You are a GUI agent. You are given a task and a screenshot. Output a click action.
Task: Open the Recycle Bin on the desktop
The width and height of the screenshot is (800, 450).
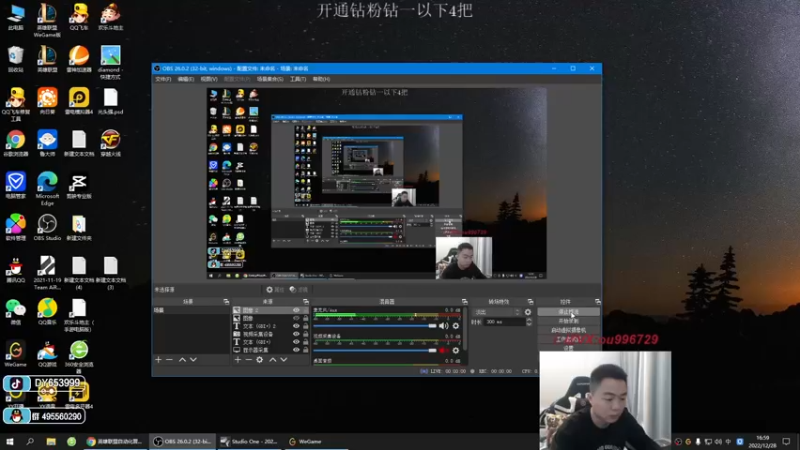(15, 59)
